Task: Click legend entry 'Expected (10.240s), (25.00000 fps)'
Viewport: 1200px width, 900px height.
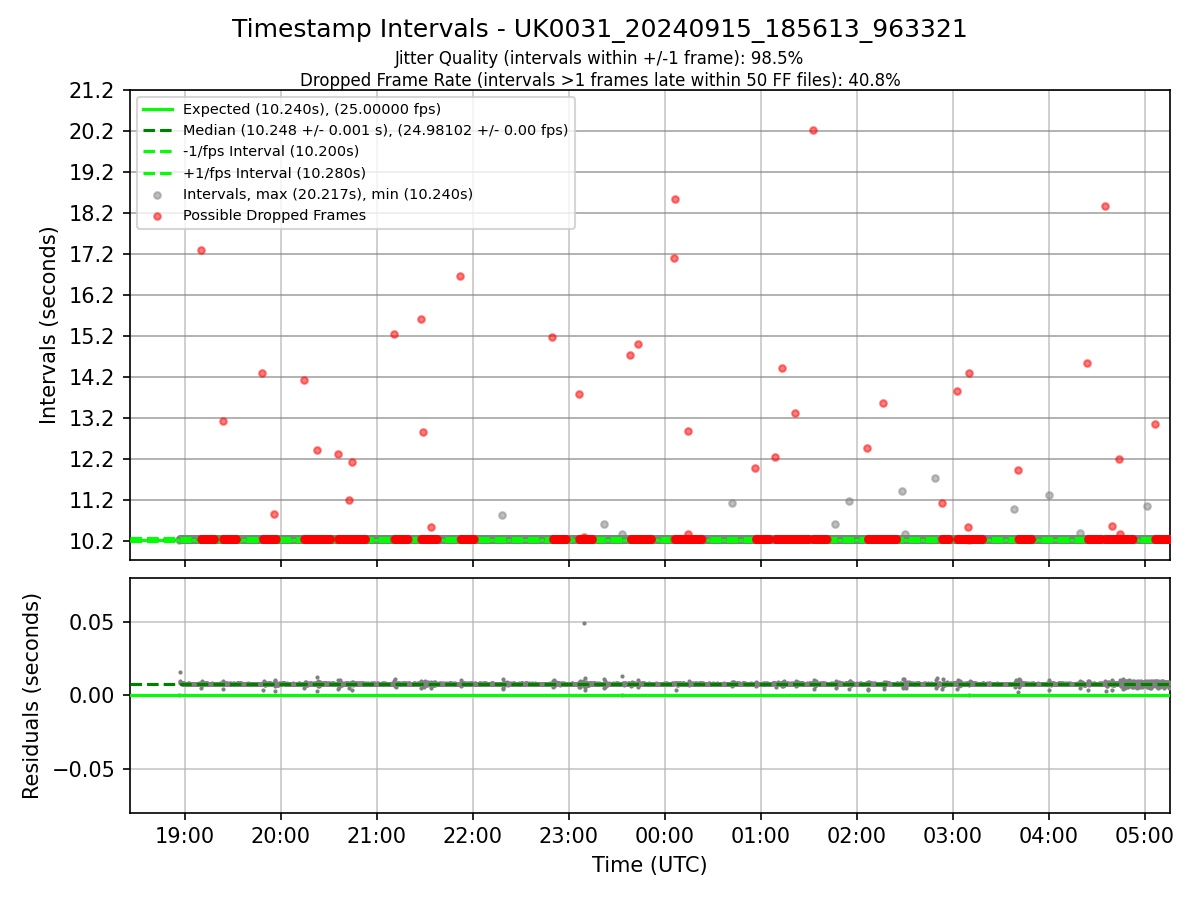Action: pyautogui.click(x=312, y=109)
